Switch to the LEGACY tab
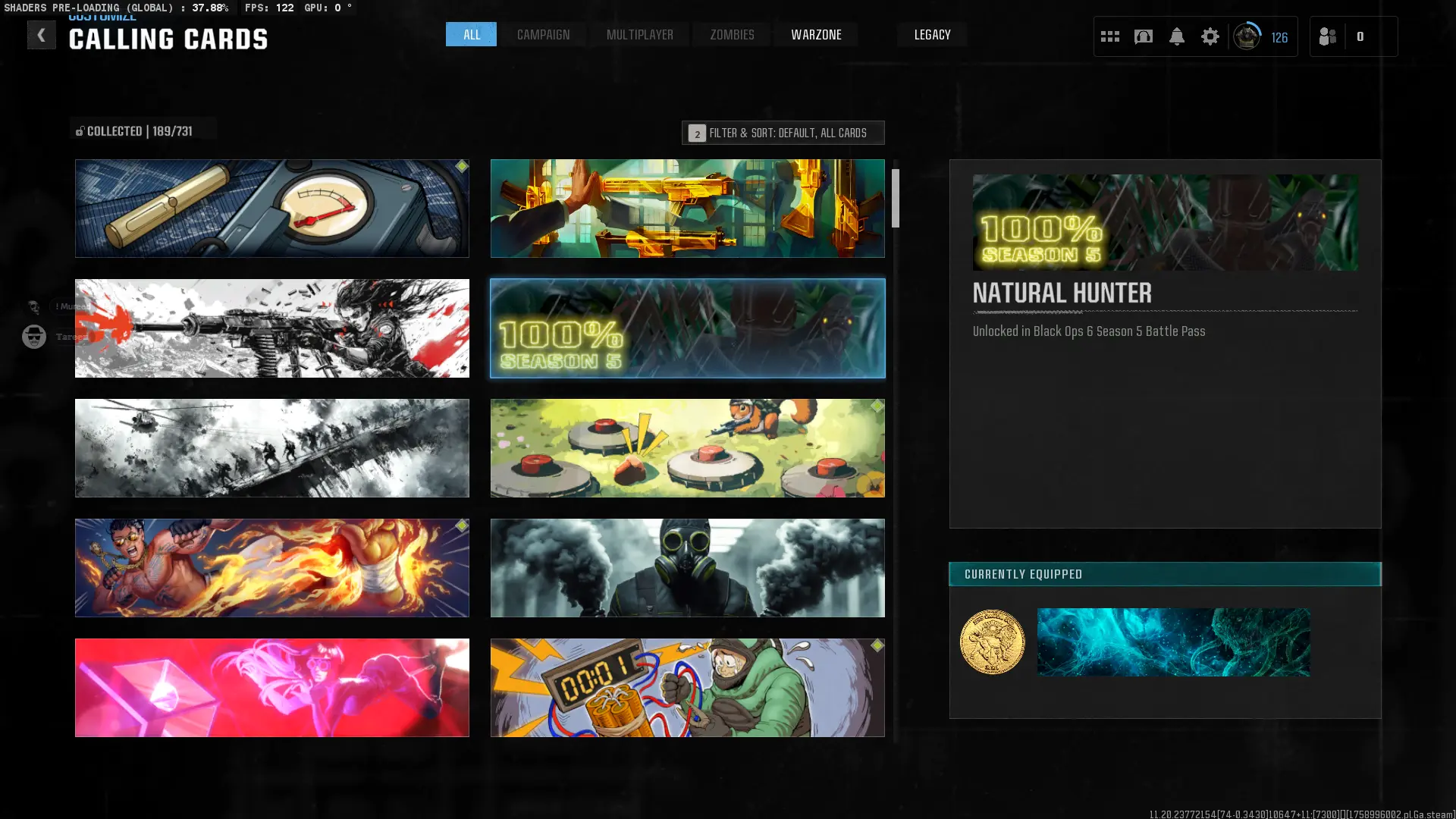Viewport: 1456px width, 819px height. tap(932, 34)
